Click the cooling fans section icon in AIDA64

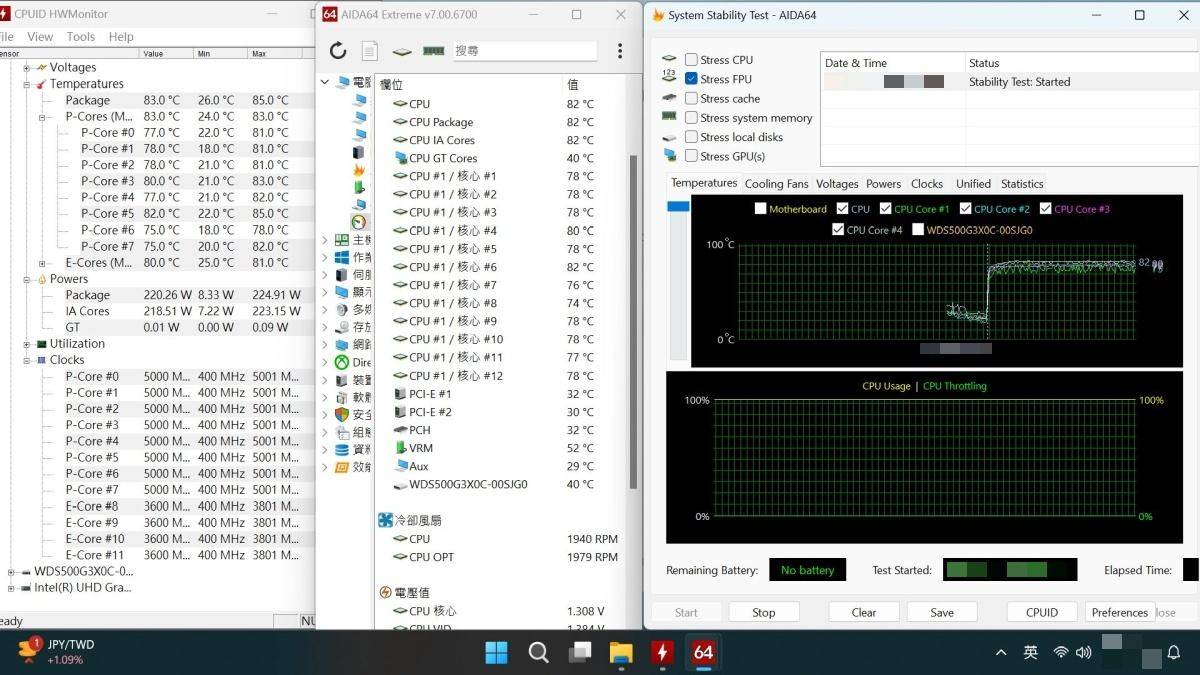pyautogui.click(x=386, y=520)
